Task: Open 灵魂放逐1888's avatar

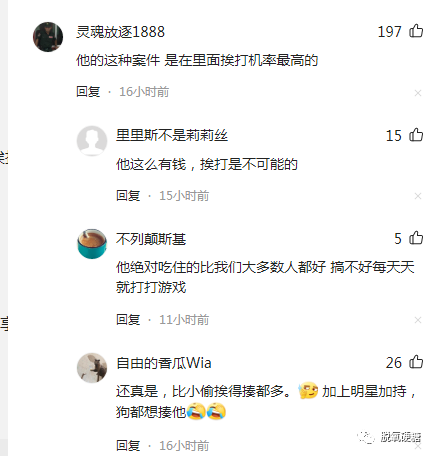Action: click(x=48, y=37)
